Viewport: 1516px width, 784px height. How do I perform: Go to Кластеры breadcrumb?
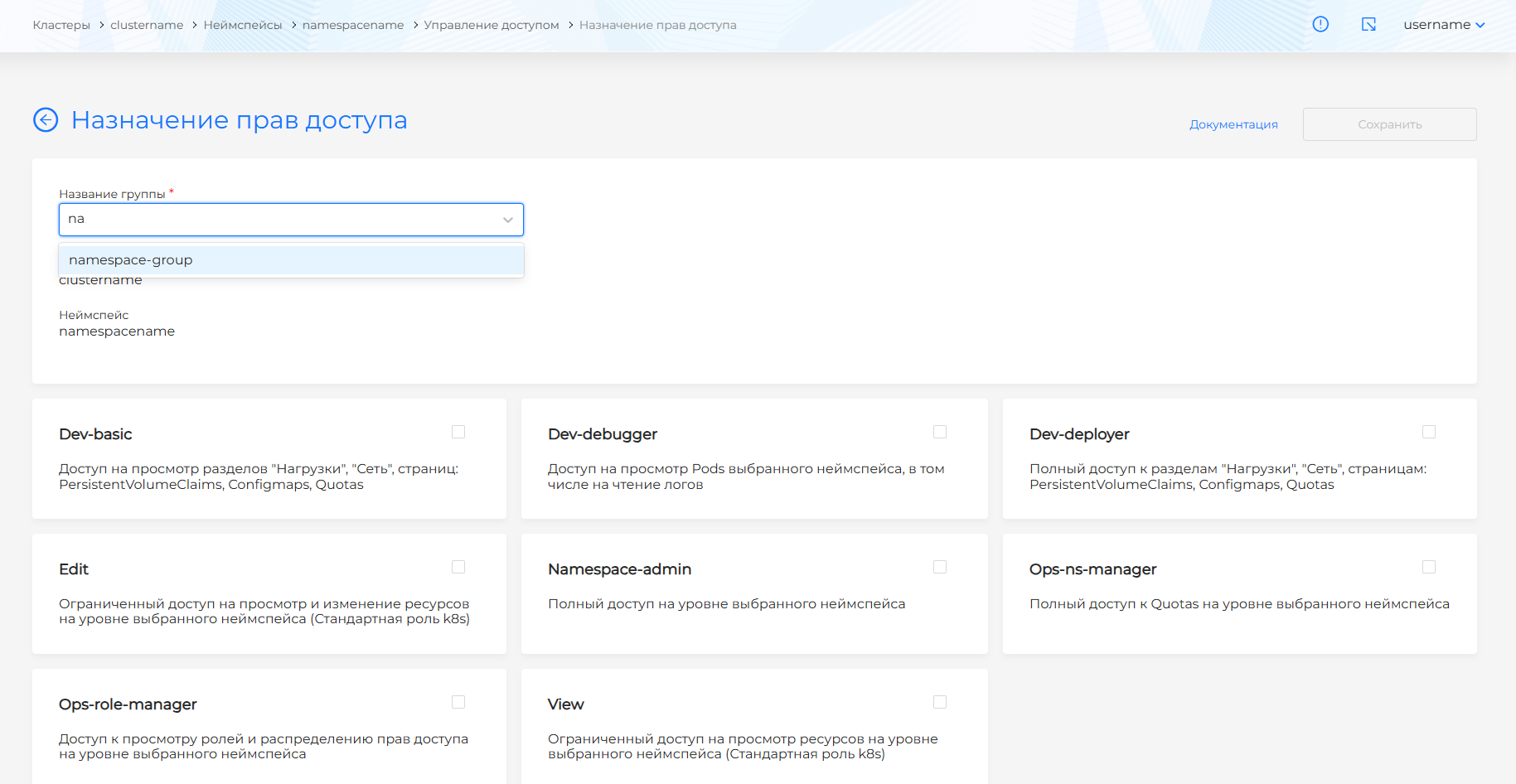(61, 25)
